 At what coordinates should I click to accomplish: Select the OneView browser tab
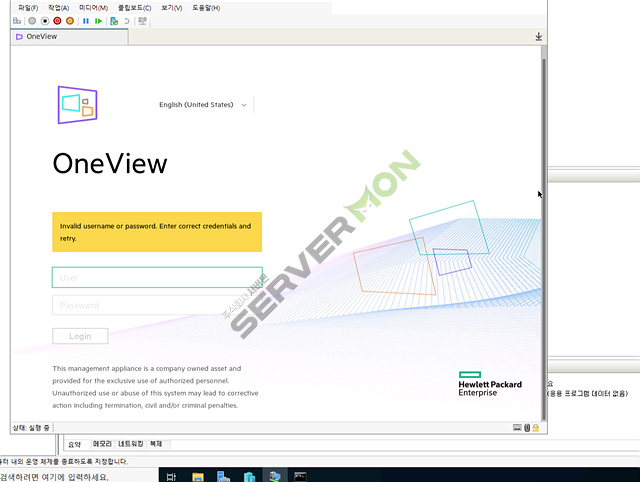tap(69, 36)
